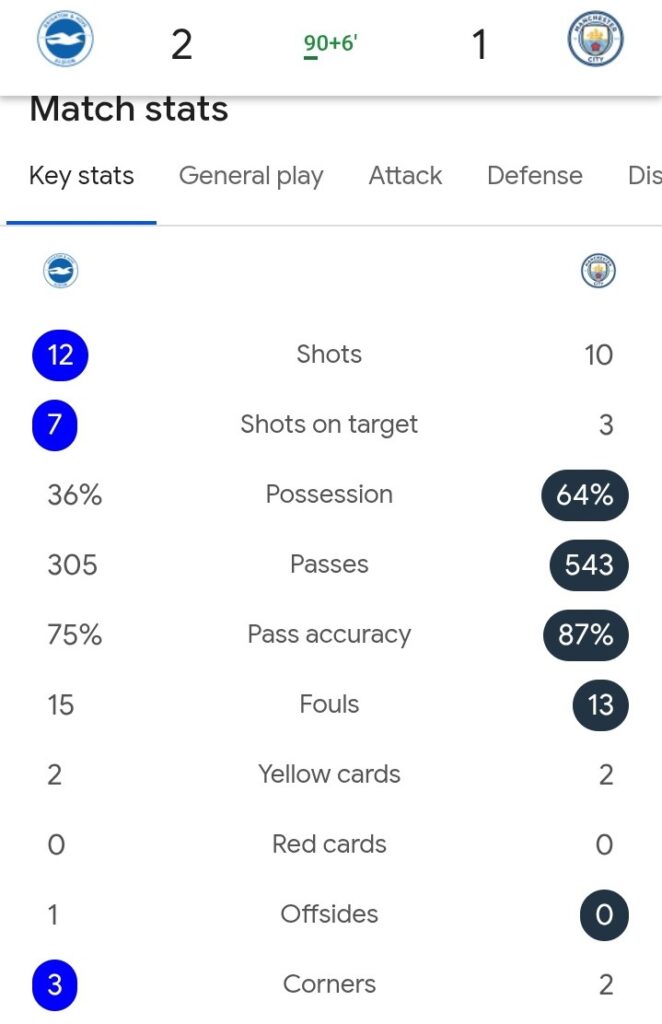This screenshot has width=662, height=1024.
Task: Show the partially visible Dis tab
Action: pos(644,176)
